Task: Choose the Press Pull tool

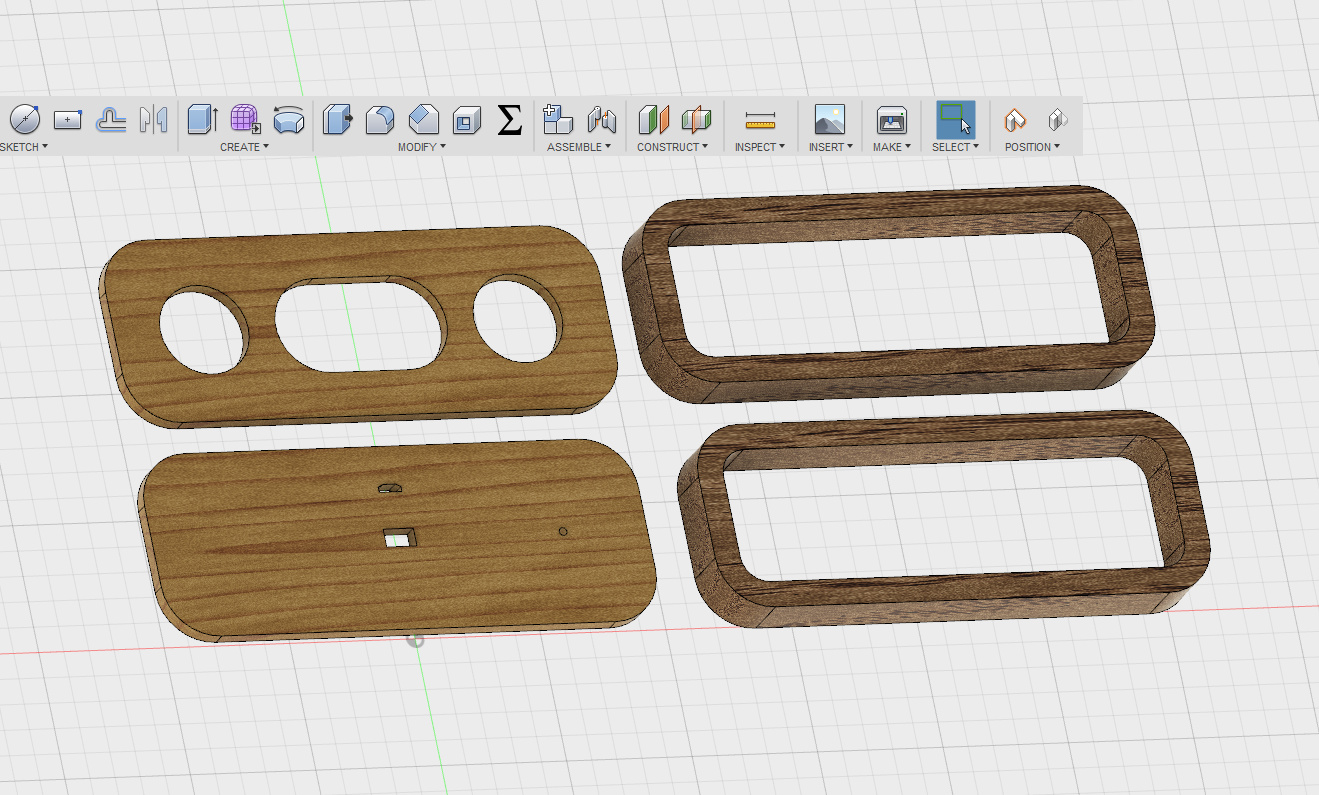Action: click(338, 120)
